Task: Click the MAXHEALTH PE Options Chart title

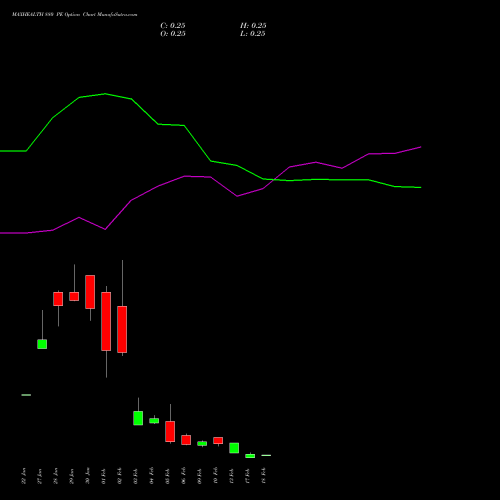Action: point(75,15)
